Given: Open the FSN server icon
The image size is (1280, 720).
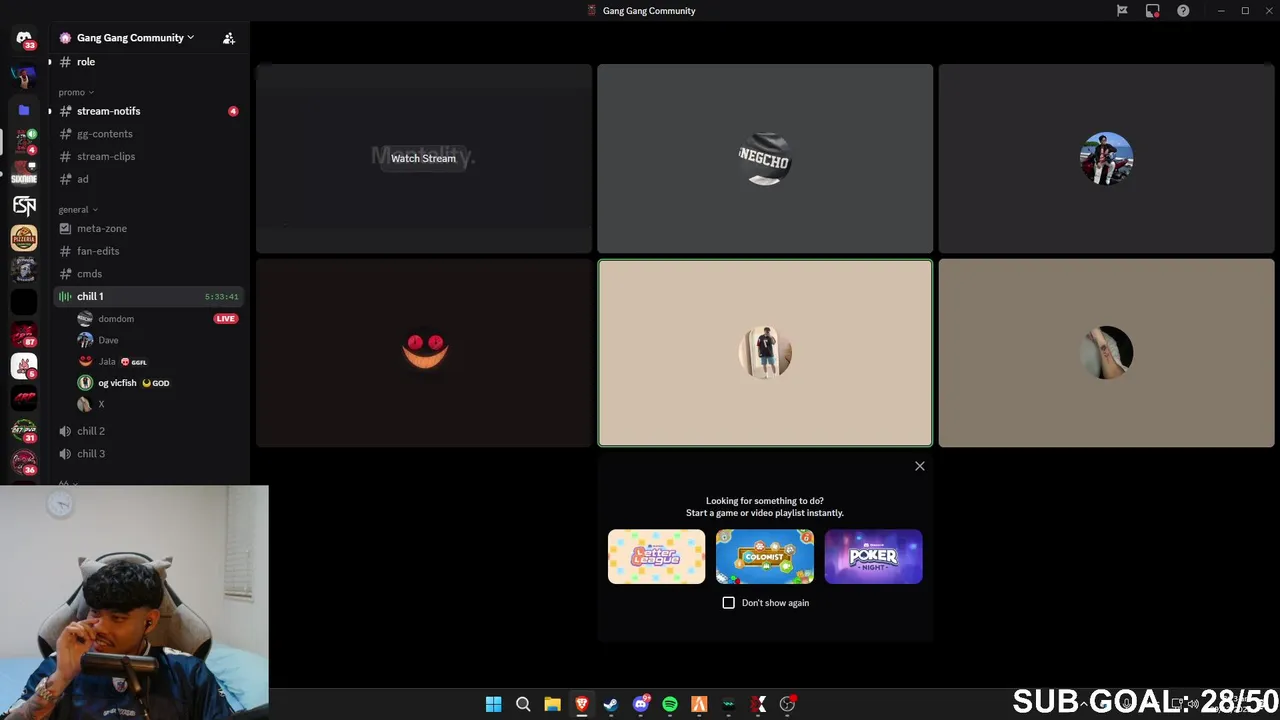Looking at the screenshot, I should 24,206.
